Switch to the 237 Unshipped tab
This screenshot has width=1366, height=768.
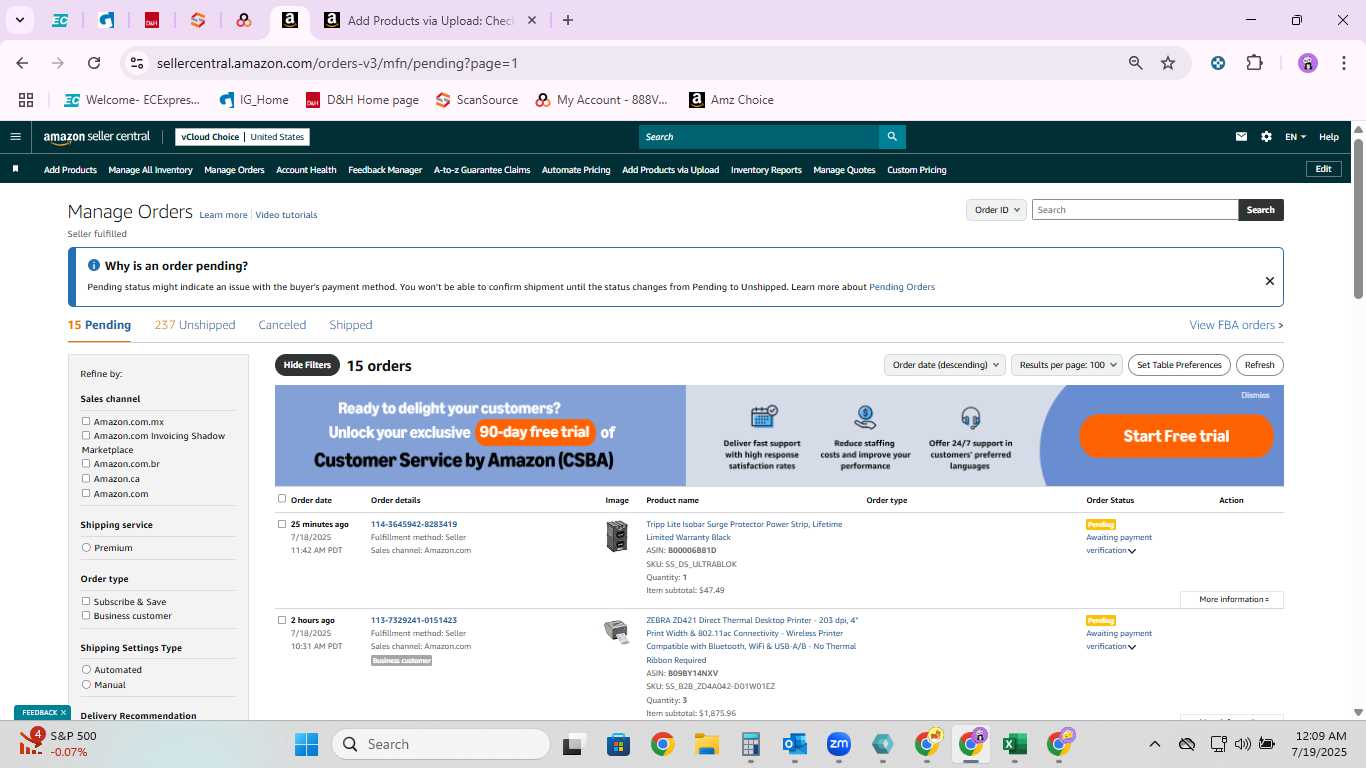195,325
